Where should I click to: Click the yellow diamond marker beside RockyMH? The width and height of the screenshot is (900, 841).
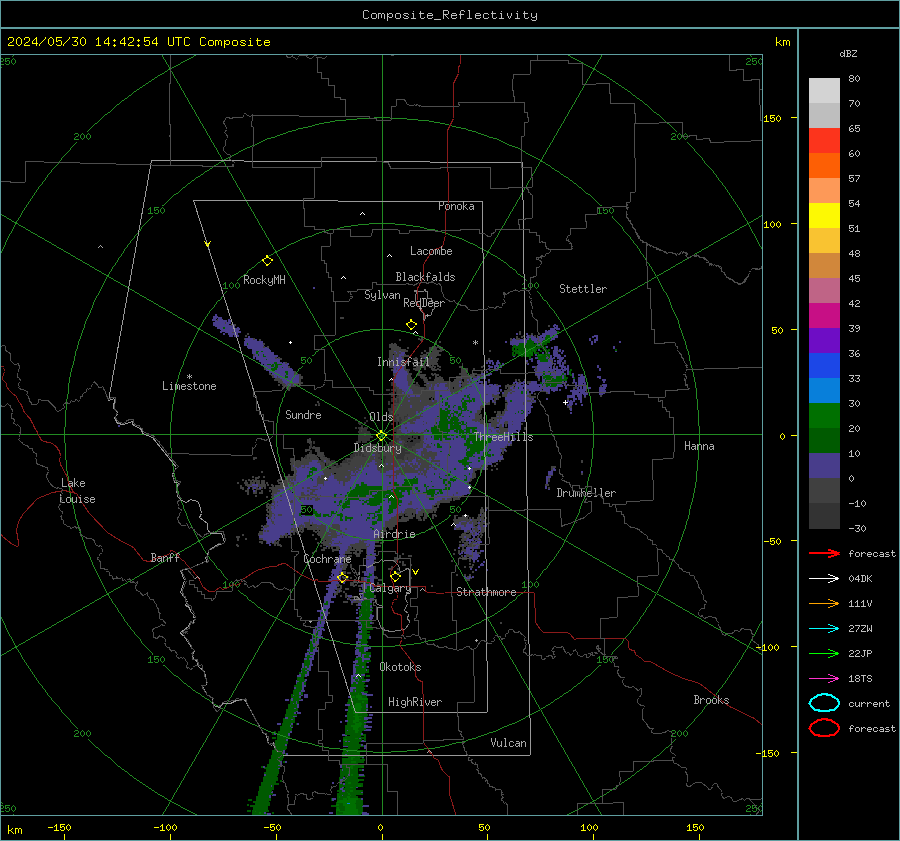pyautogui.click(x=267, y=261)
